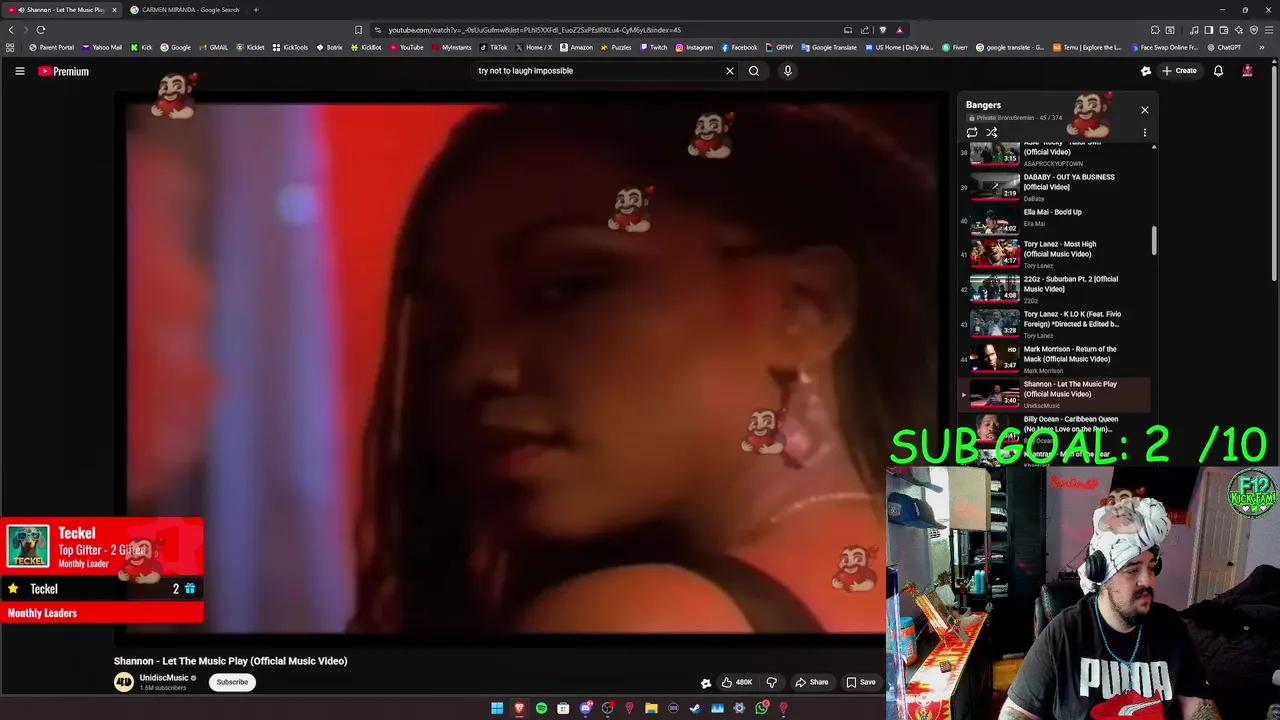Open the YouTube guide hamburger menu
This screenshot has width=1280, height=720.
point(19,71)
